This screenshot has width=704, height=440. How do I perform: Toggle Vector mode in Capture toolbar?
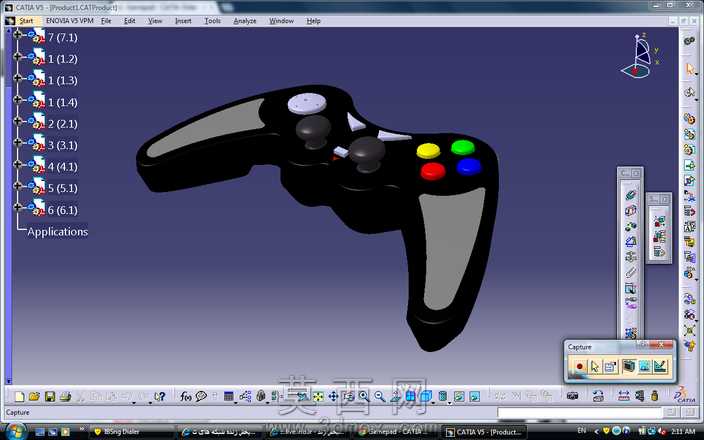coord(660,366)
